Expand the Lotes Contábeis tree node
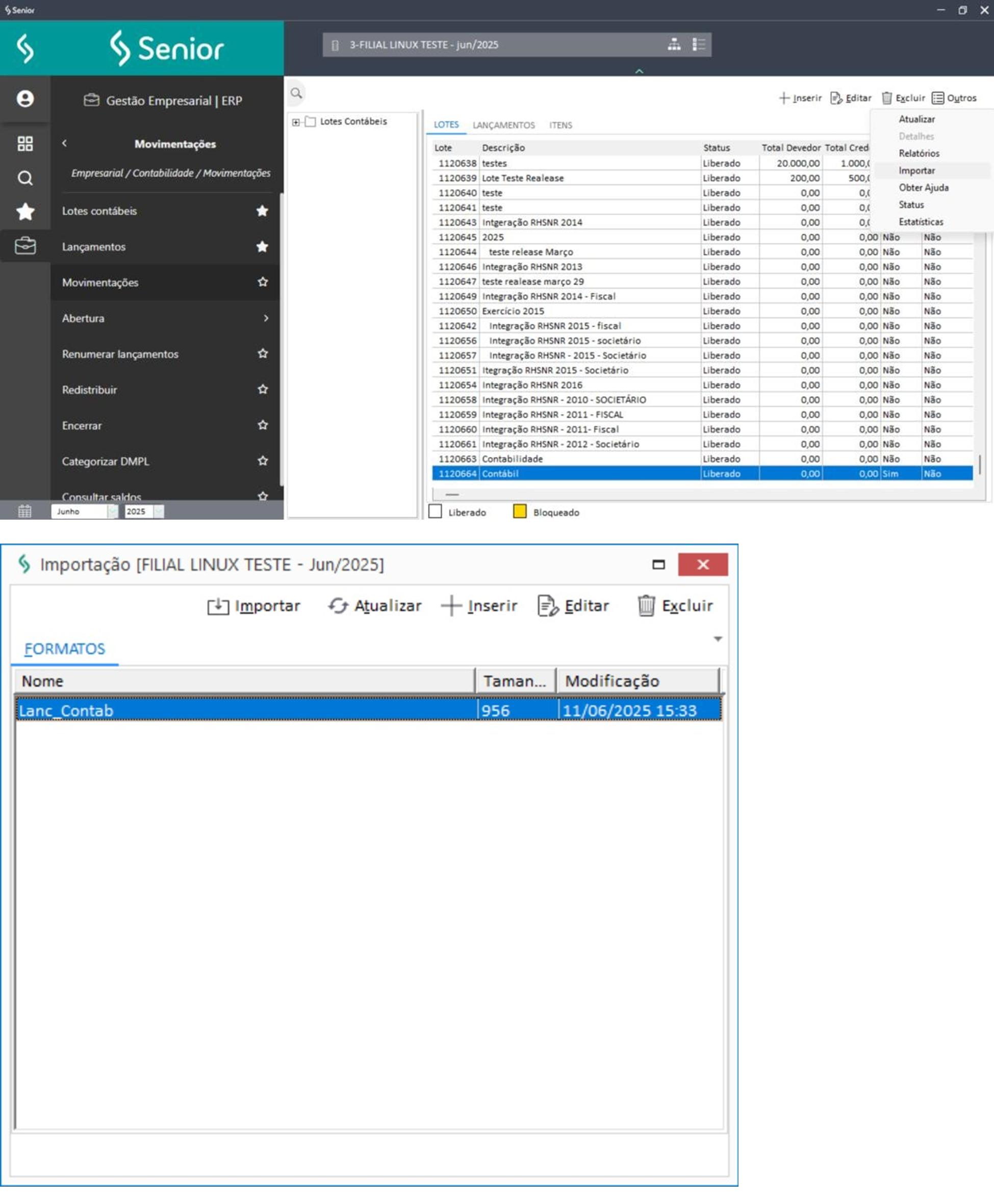Viewport: 994px width, 1204px height. point(296,122)
